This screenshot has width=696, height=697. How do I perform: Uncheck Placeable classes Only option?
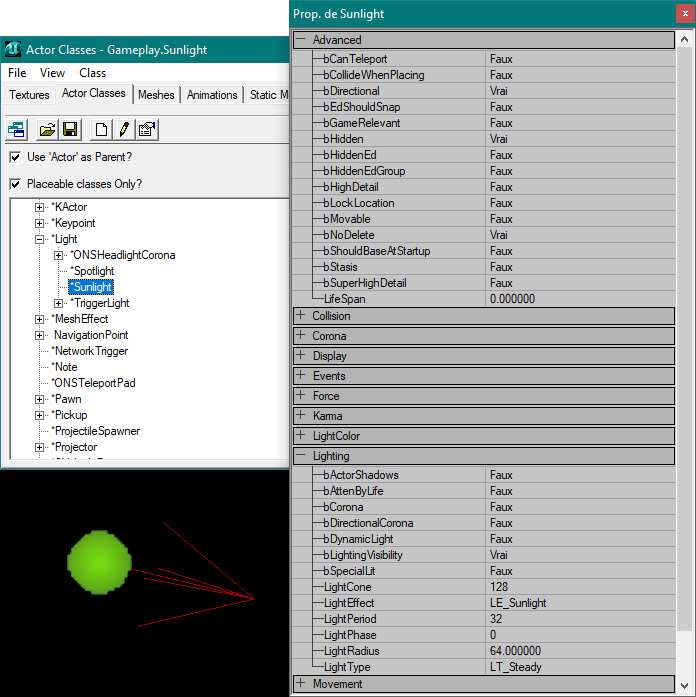pos(15,184)
